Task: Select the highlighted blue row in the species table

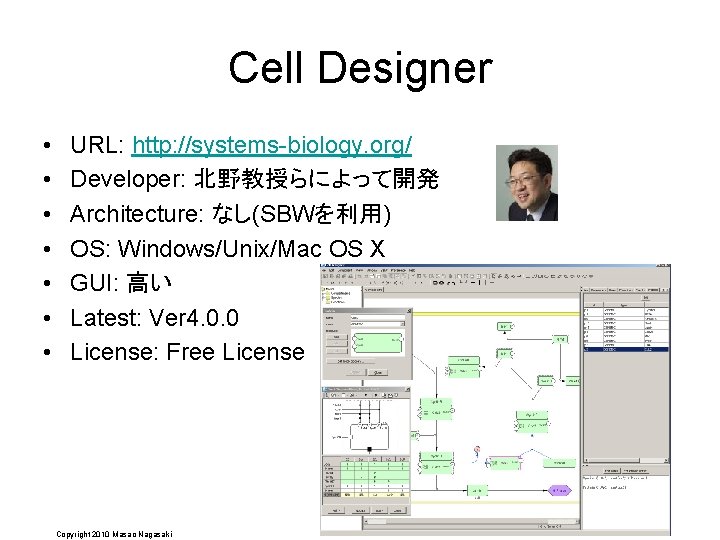Action: tap(626, 349)
